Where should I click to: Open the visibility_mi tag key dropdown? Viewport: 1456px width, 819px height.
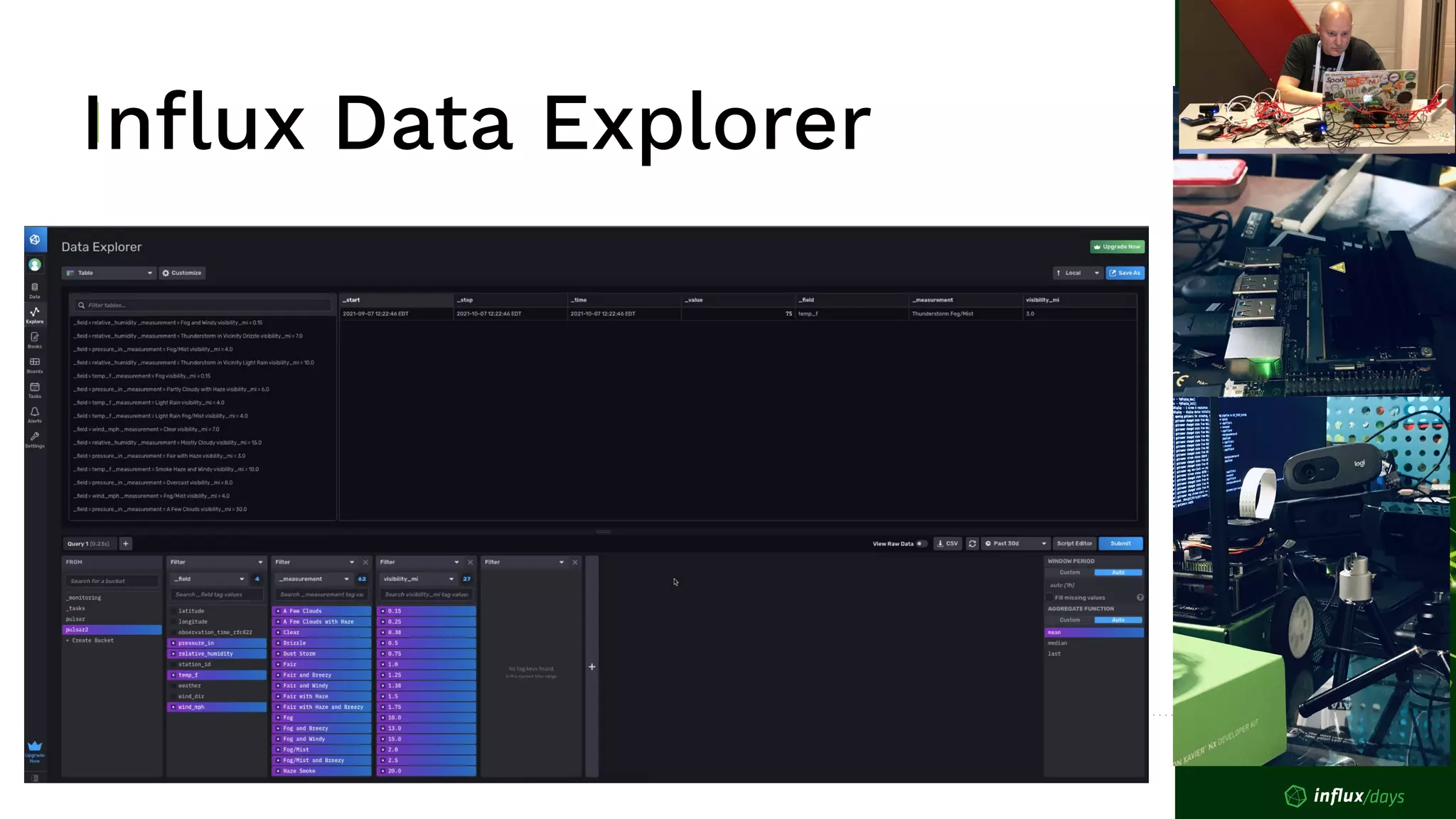click(418, 579)
